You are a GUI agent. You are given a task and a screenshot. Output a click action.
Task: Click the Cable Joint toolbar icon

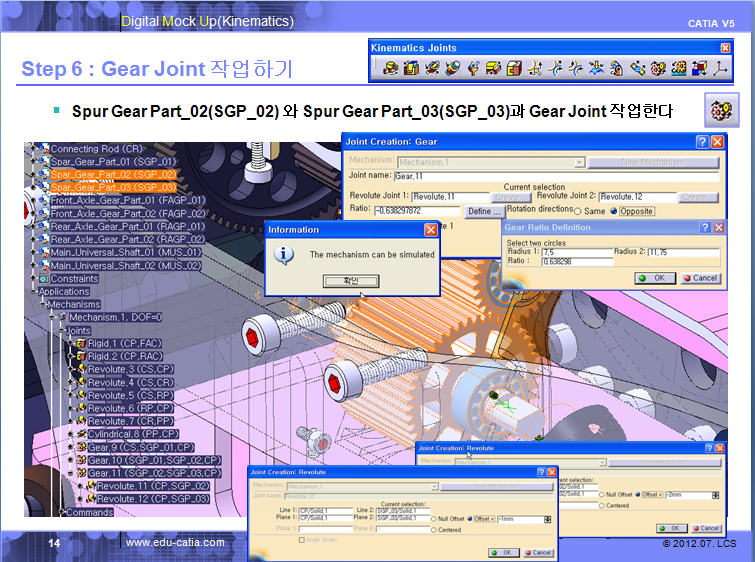[x=698, y=68]
